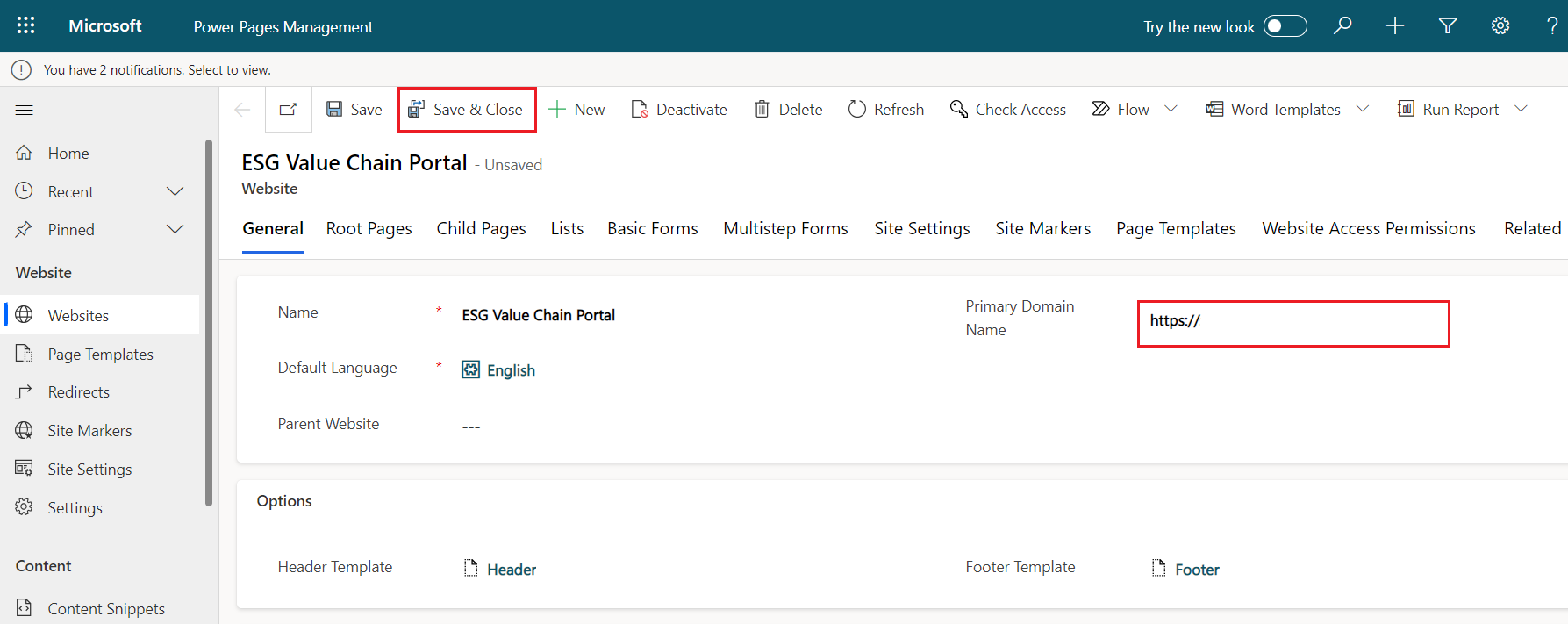The width and height of the screenshot is (1568, 624).
Task: Click the sidebar vertical scrollbar
Action: coord(209,323)
